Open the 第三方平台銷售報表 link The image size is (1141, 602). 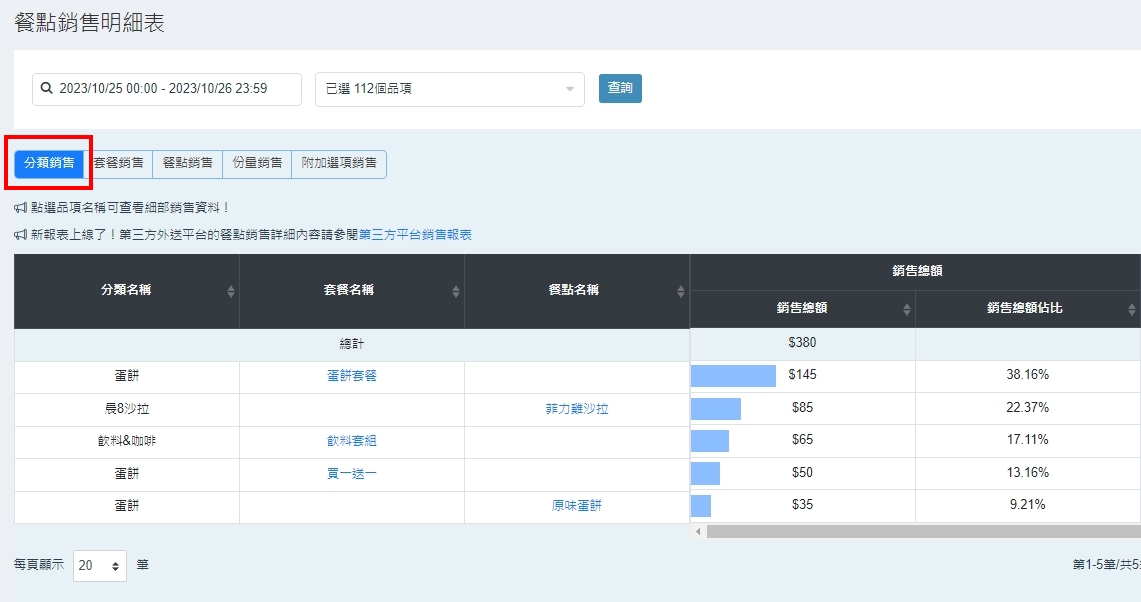click(x=415, y=235)
